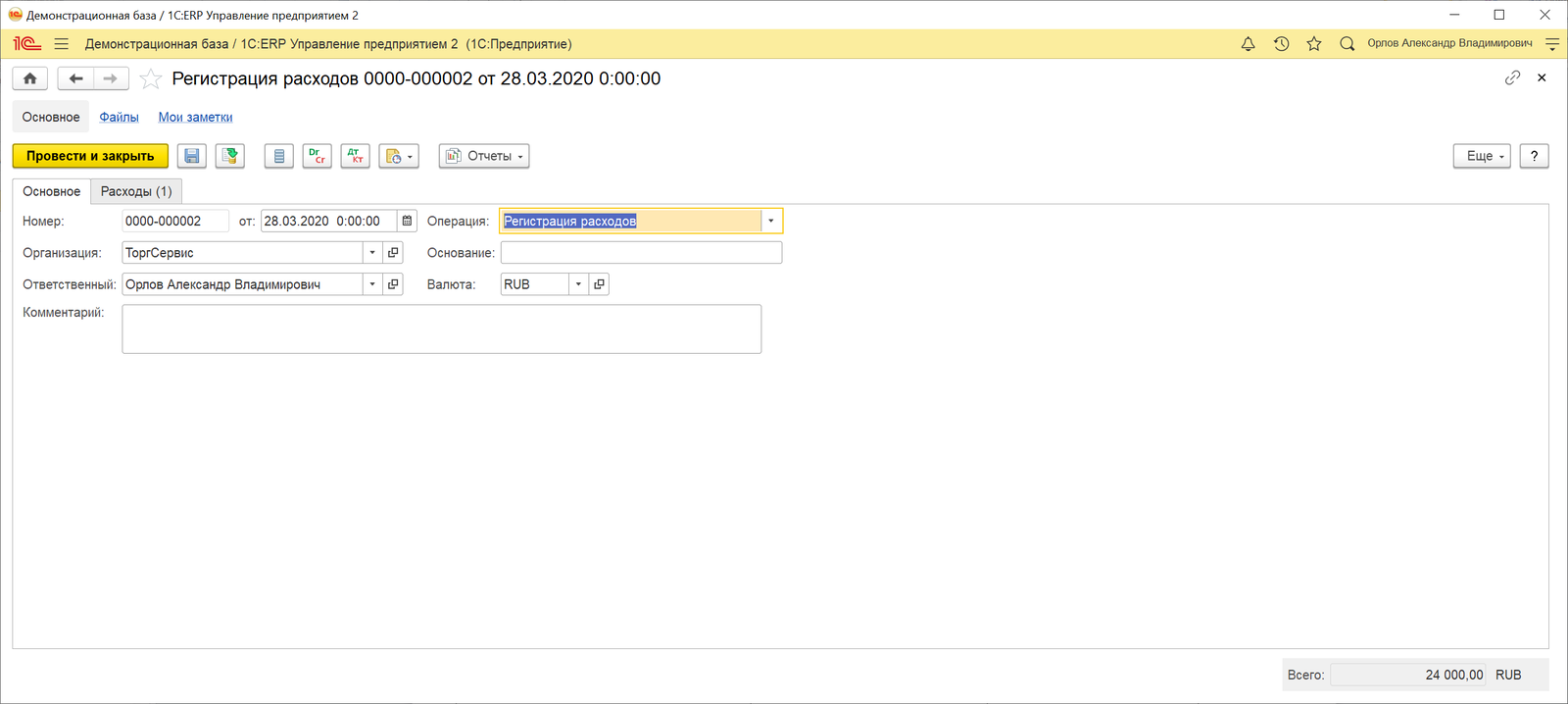Switch to the Расходы (1) tab
The width and height of the screenshot is (1568, 704).
(x=136, y=191)
